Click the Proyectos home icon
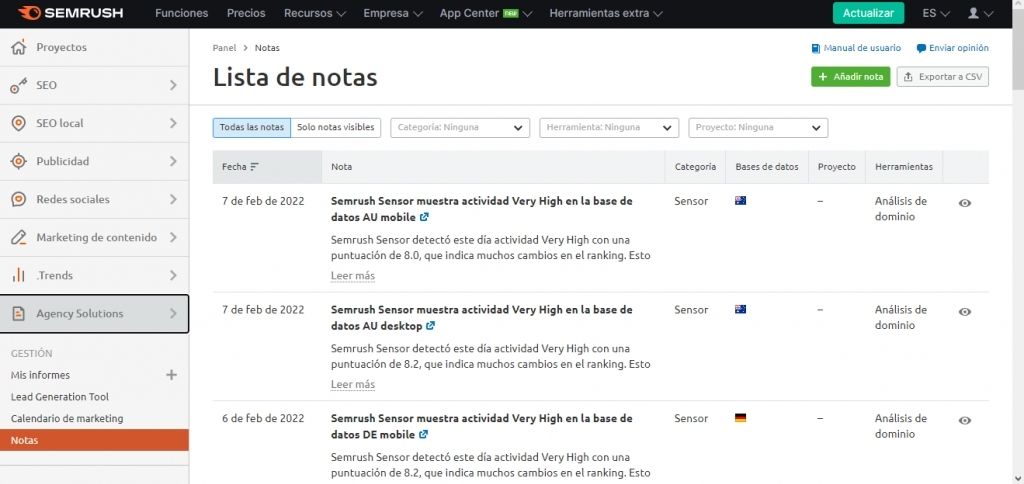 (19, 47)
